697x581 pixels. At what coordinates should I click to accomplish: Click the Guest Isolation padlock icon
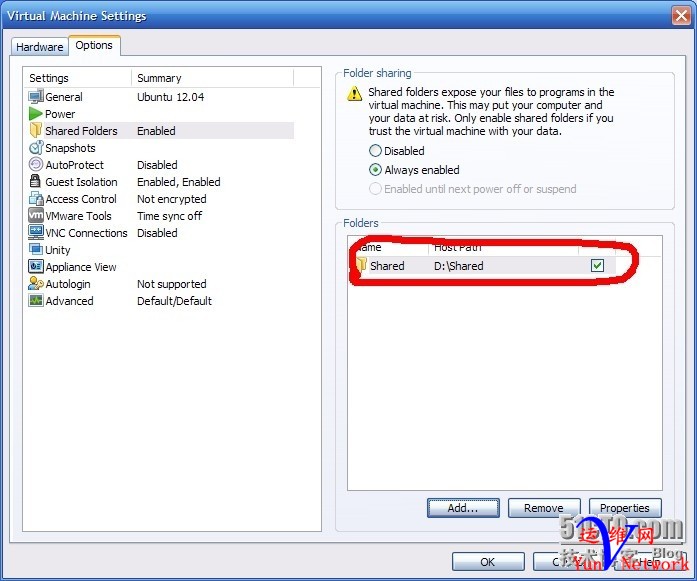click(x=35, y=181)
